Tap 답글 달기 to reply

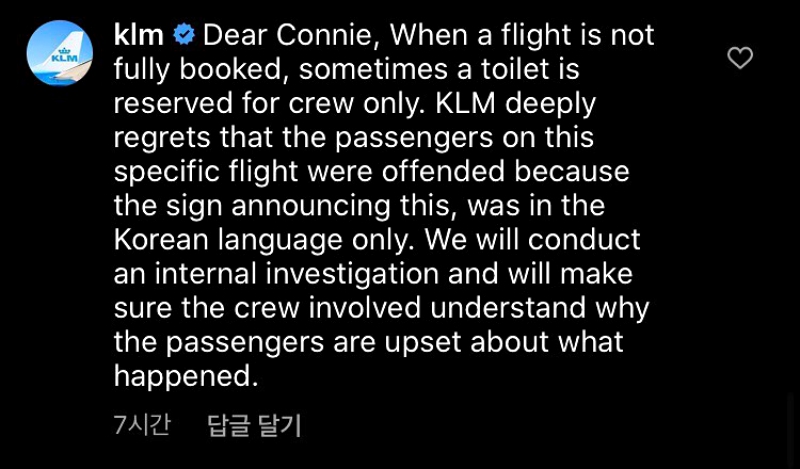point(254,426)
